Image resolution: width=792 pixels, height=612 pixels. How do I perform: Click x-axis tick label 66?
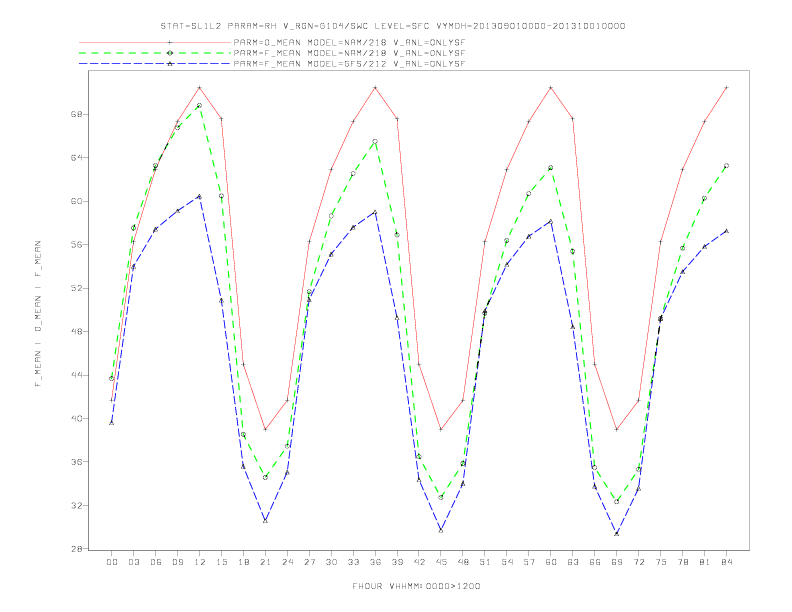pyautogui.click(x=595, y=562)
